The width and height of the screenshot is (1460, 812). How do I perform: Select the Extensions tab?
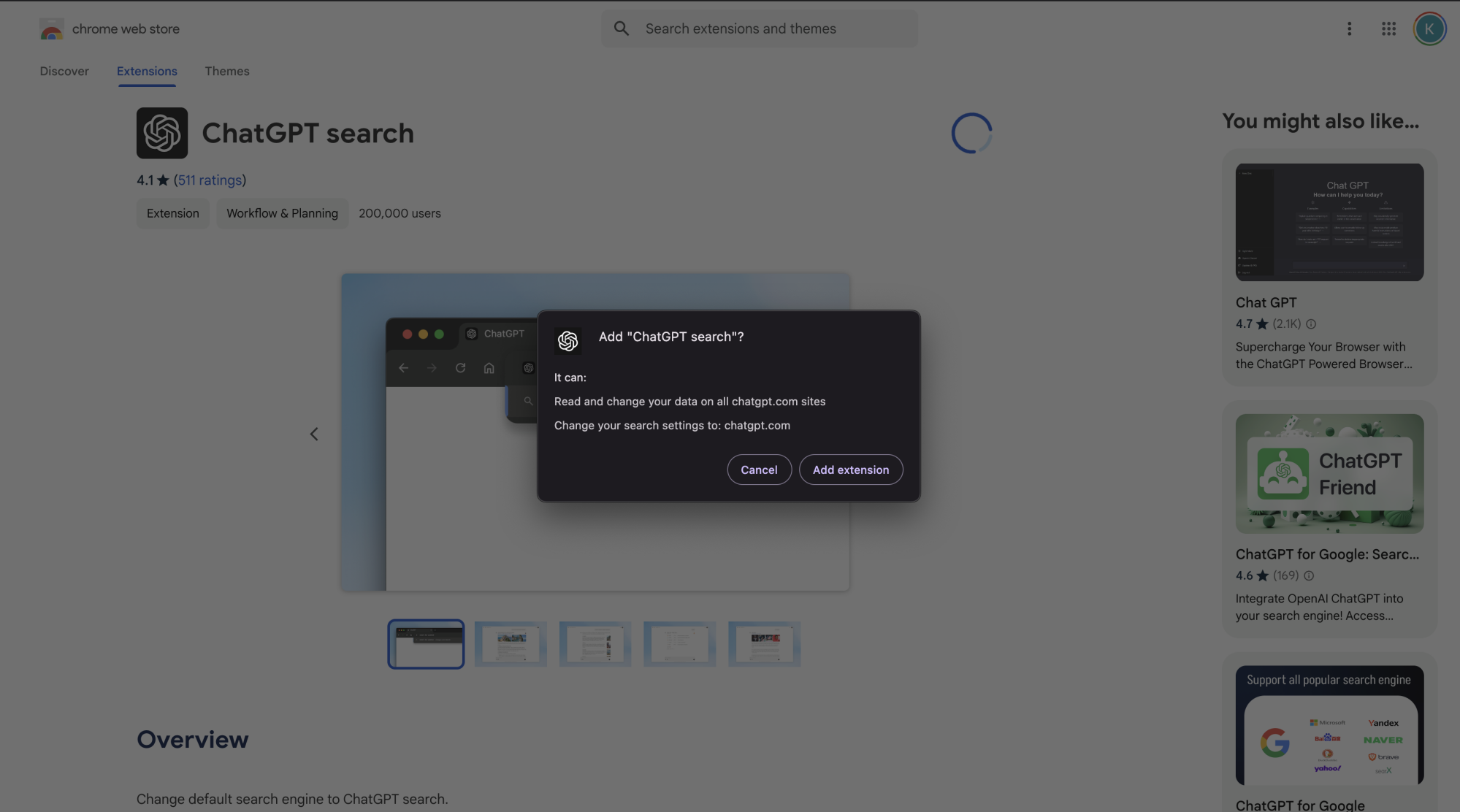[x=147, y=71]
